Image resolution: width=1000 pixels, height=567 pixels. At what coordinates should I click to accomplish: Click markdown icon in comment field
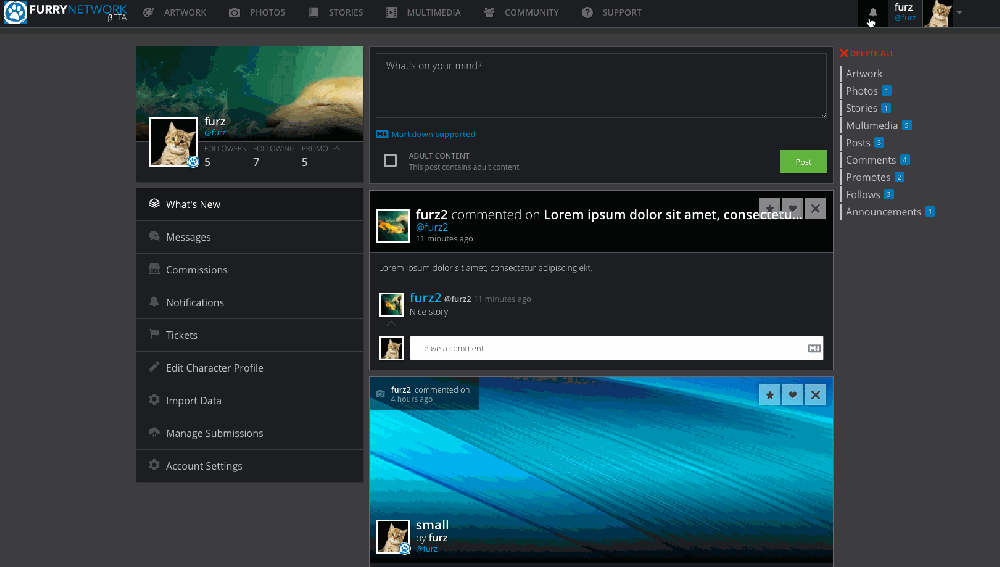coord(814,348)
